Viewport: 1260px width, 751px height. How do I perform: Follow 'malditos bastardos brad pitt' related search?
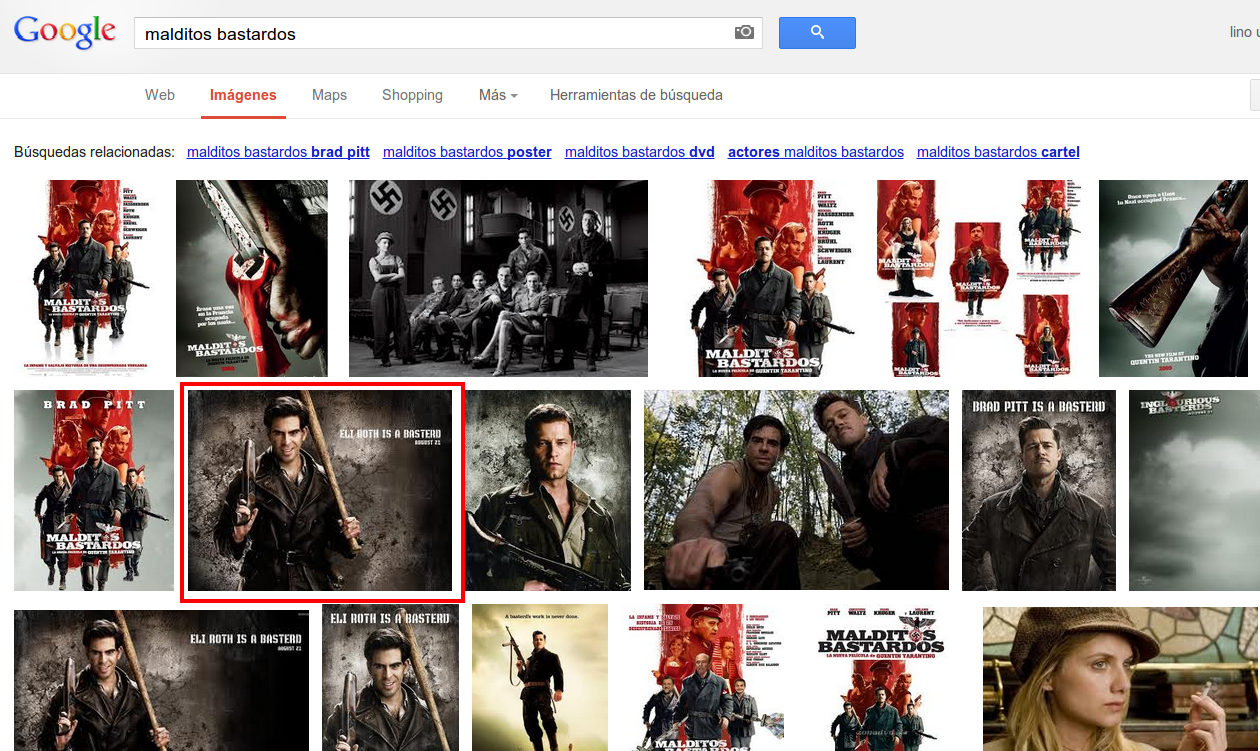tap(278, 152)
